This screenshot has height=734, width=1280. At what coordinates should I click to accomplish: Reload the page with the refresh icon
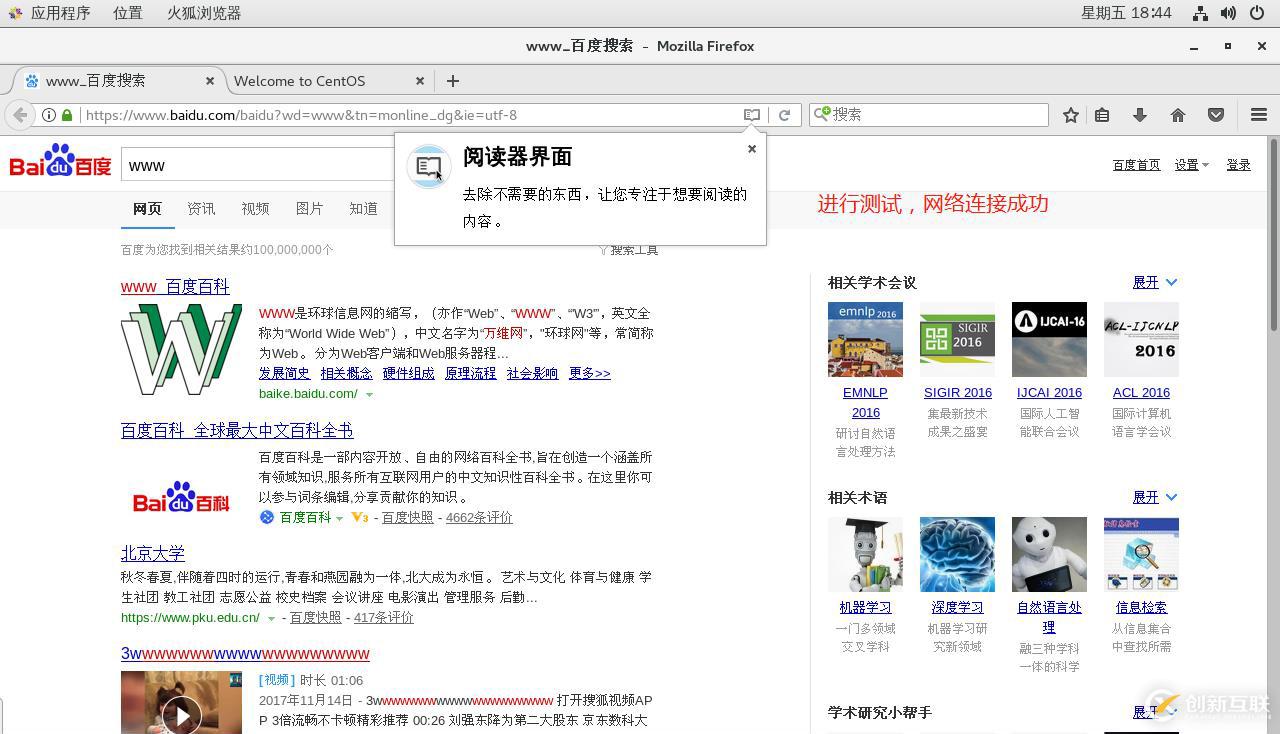pos(785,115)
